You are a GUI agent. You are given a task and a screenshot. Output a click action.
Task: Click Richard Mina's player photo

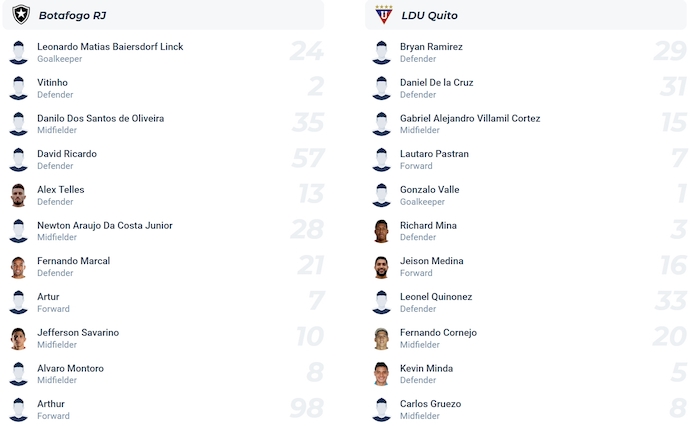coord(381,231)
